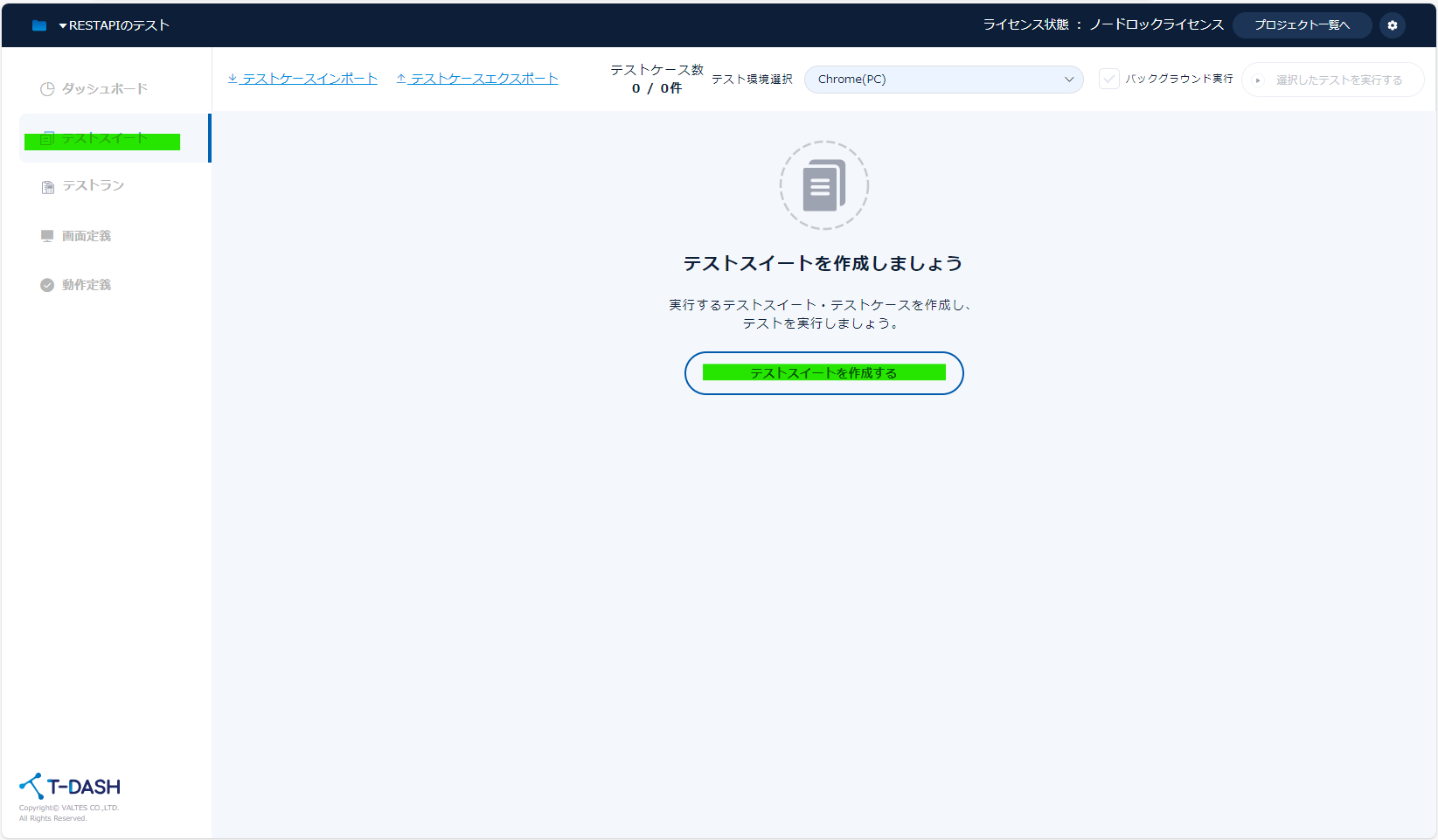Open テストケースインポート link

[302, 78]
